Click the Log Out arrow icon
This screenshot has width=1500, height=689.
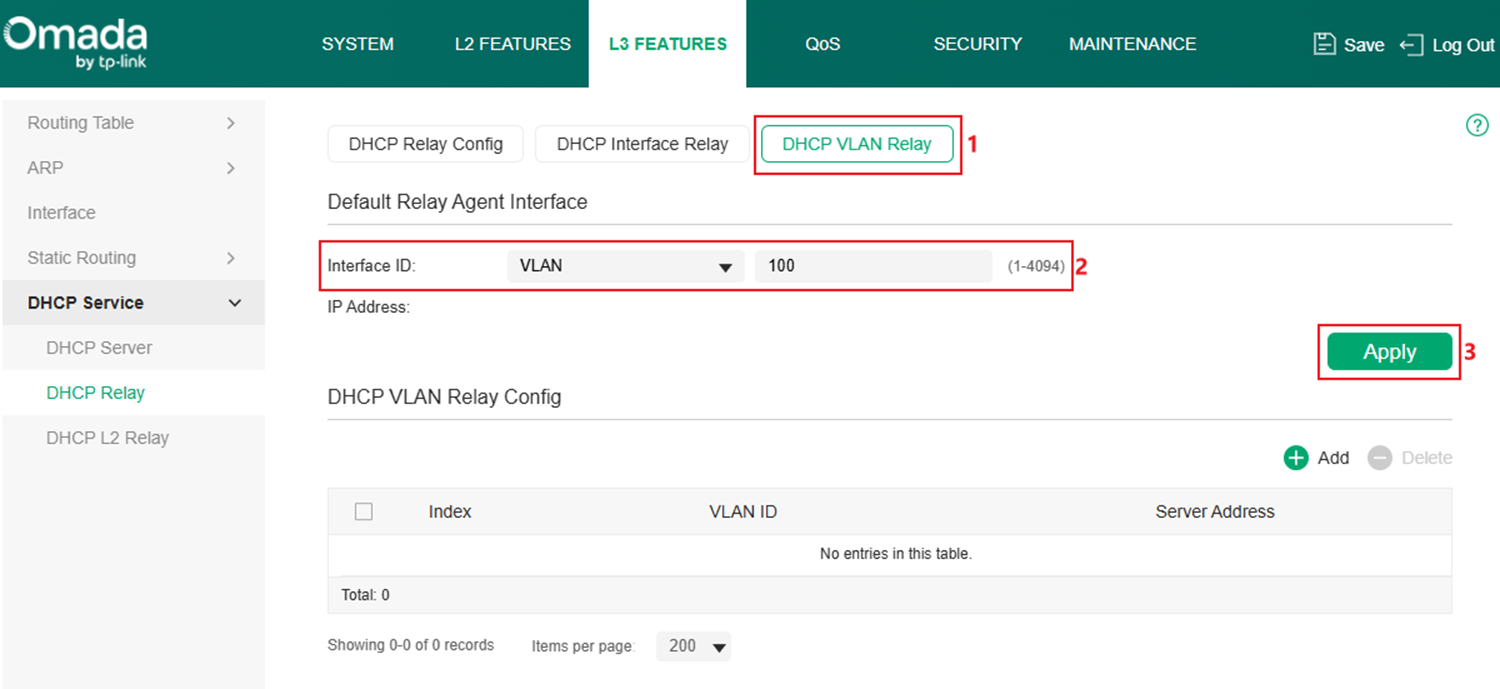[1411, 45]
